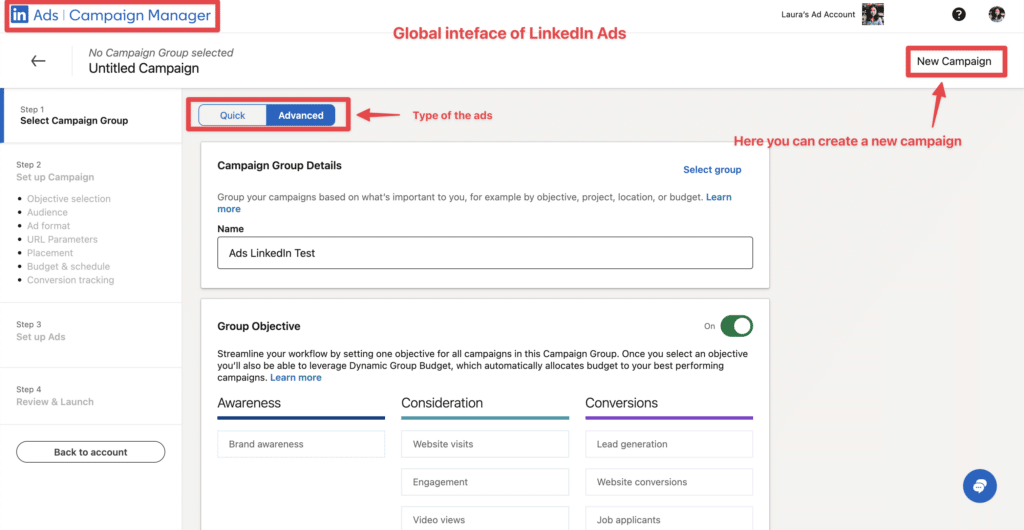Click Audience in the sidebar
Screen dimensions: 1024x530
[47, 213]
